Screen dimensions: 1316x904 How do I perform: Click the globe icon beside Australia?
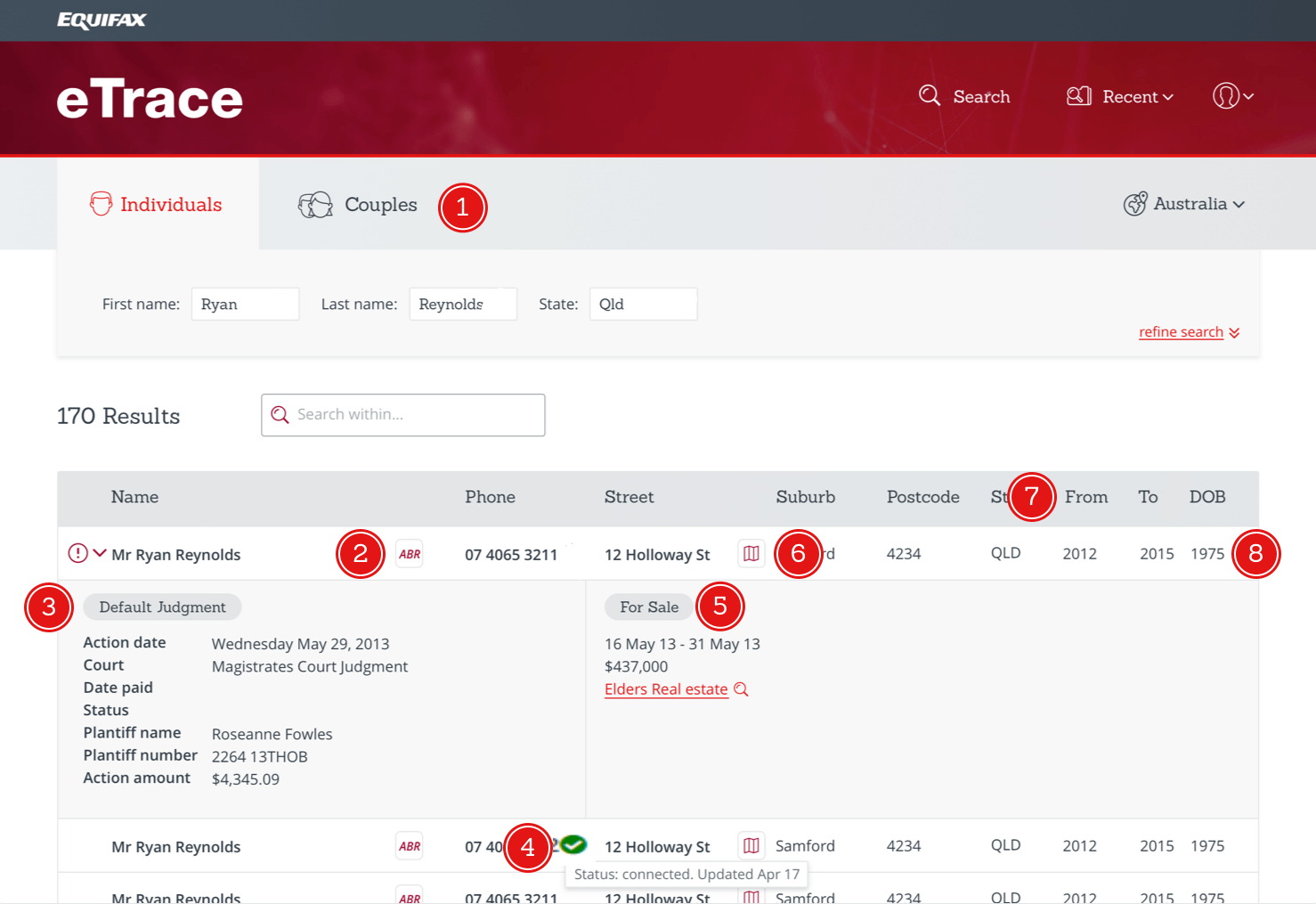[1136, 203]
